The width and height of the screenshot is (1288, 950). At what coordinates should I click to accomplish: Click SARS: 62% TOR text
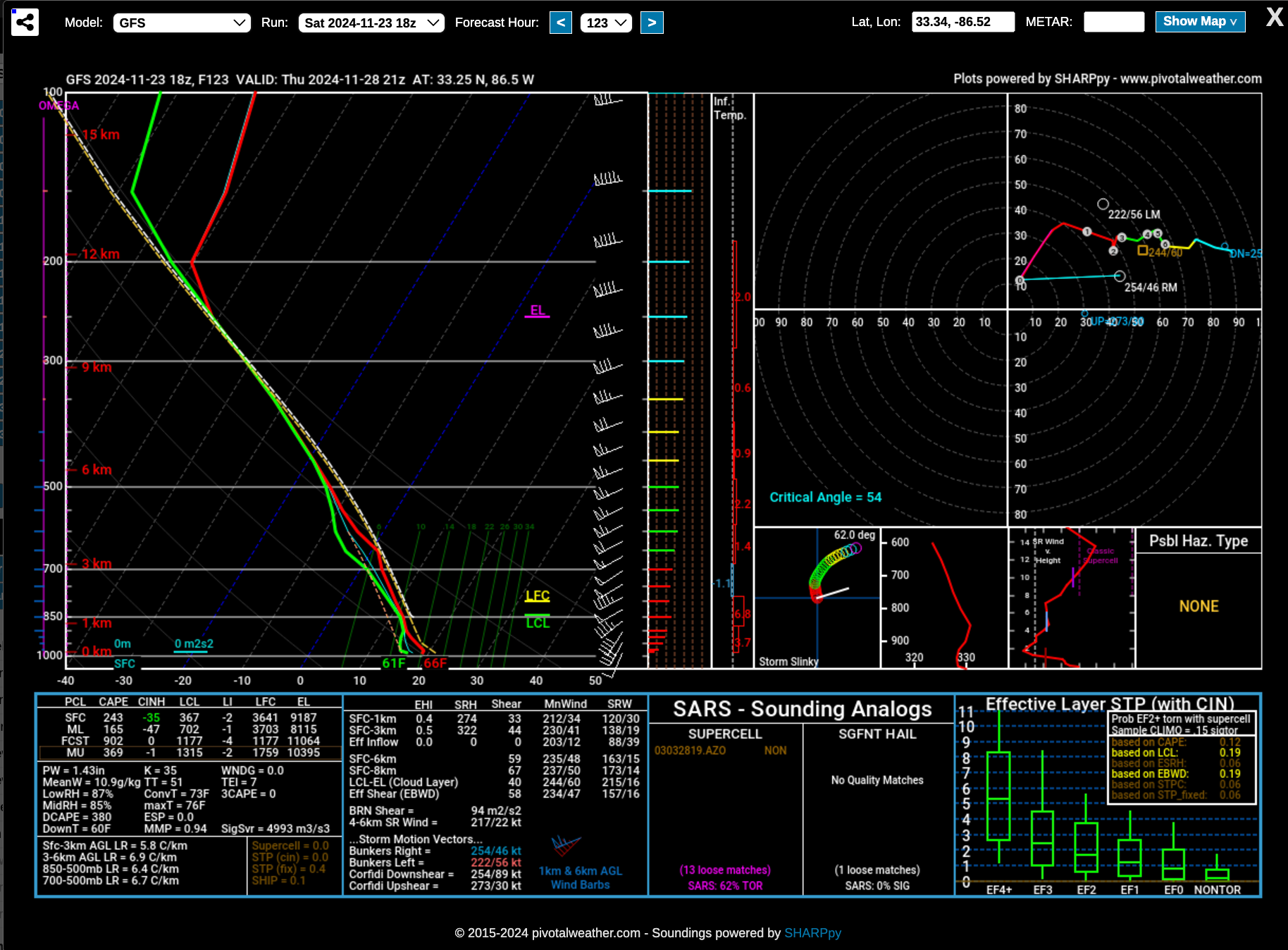tap(725, 886)
